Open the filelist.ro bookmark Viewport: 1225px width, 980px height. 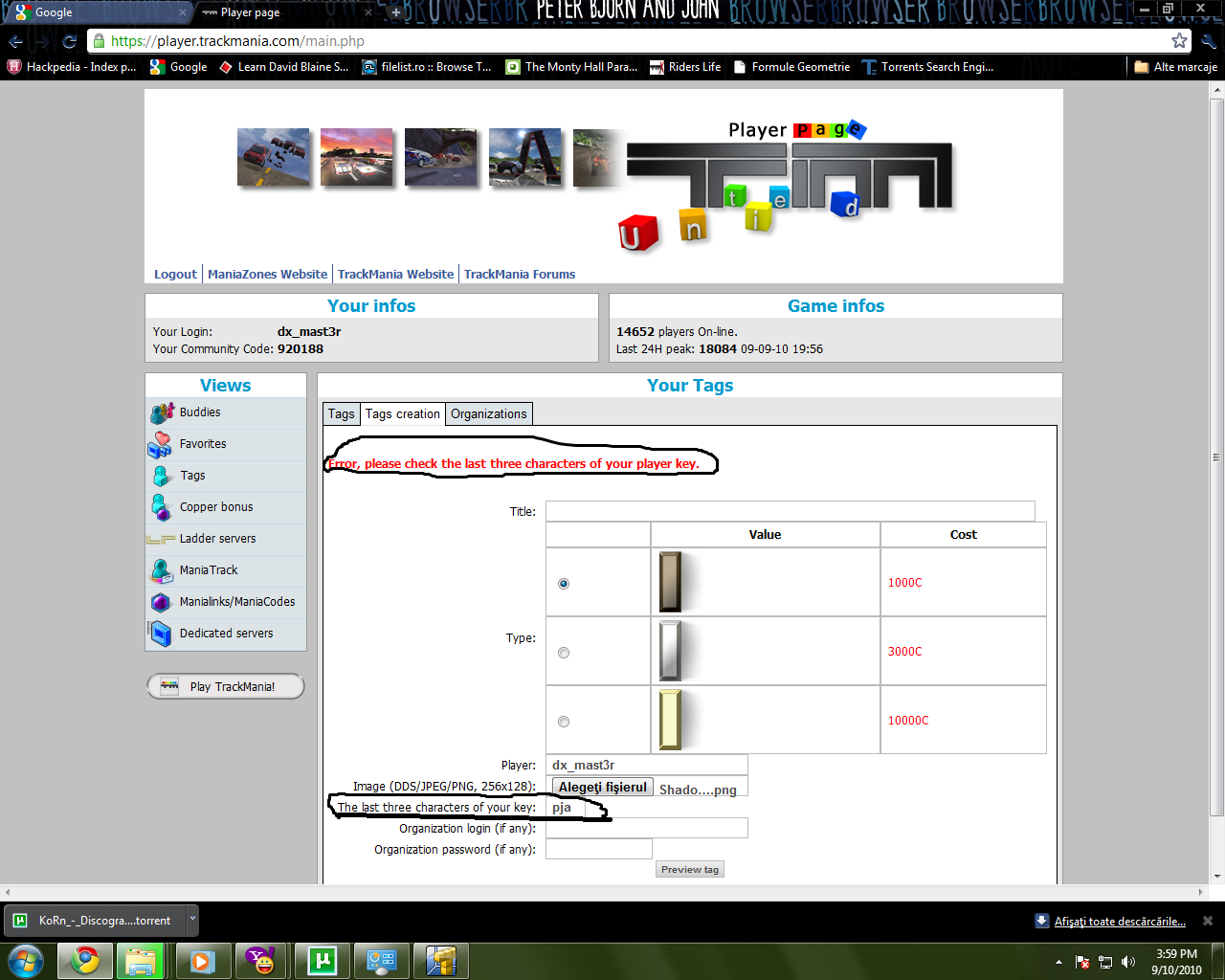point(427,67)
